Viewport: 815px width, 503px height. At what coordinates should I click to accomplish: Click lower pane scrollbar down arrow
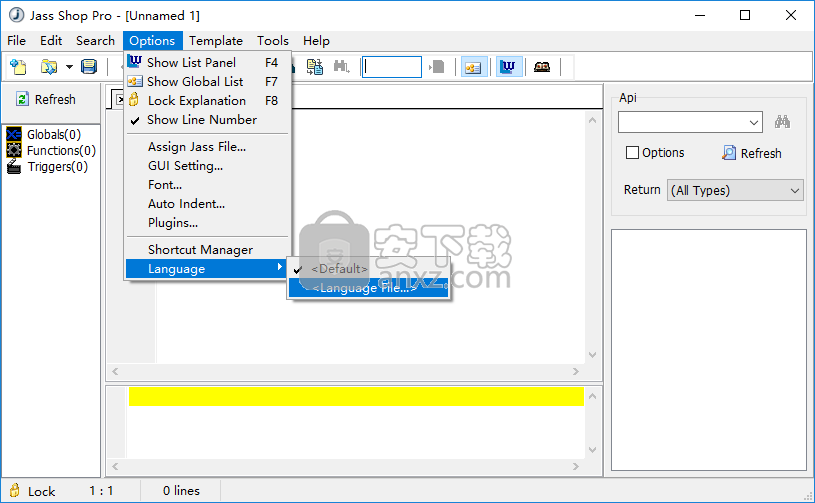coord(592,449)
